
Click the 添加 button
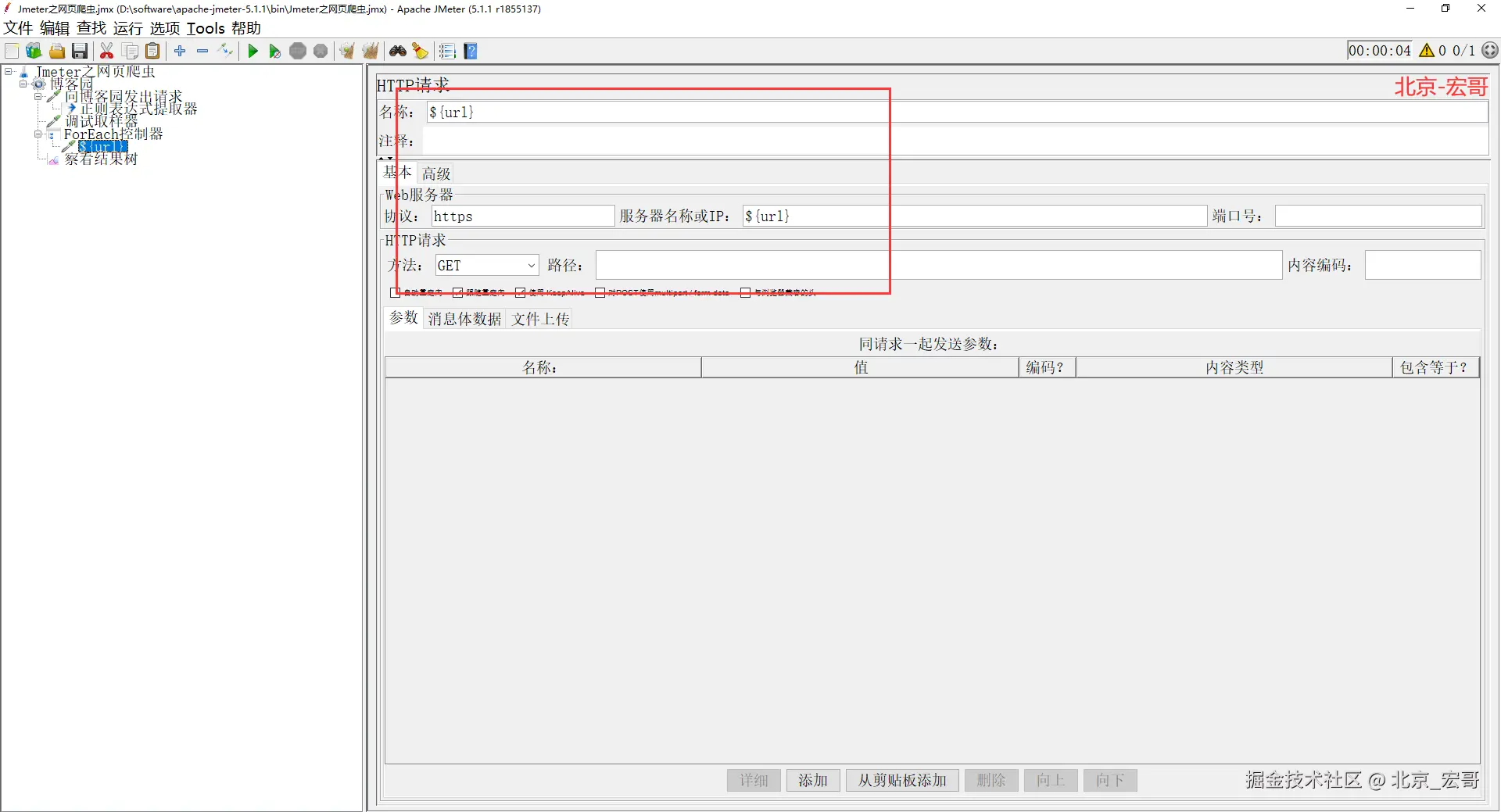813,780
